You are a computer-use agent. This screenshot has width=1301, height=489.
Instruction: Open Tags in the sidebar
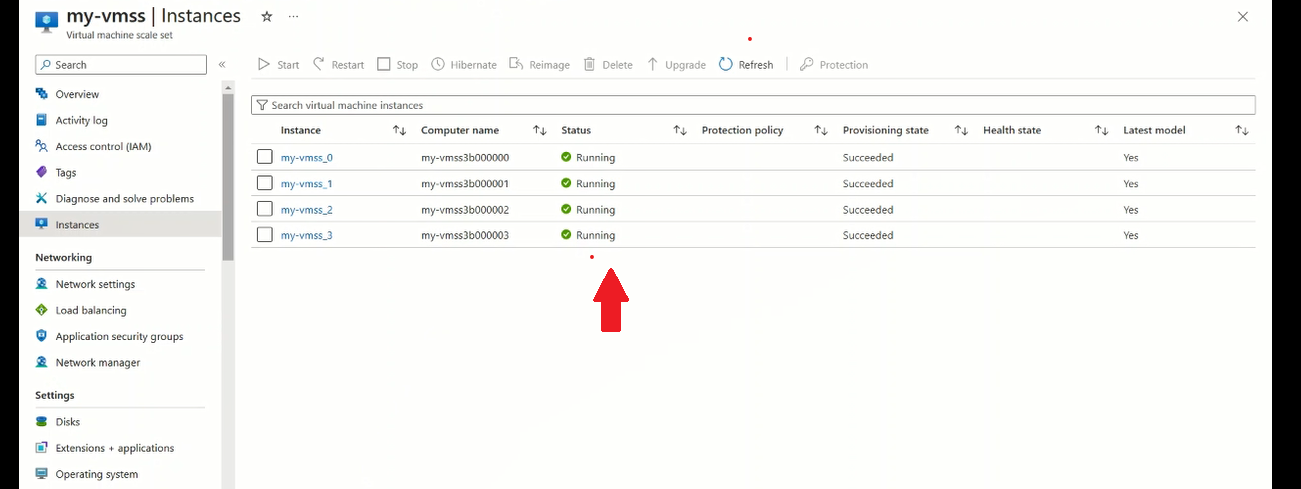point(66,172)
